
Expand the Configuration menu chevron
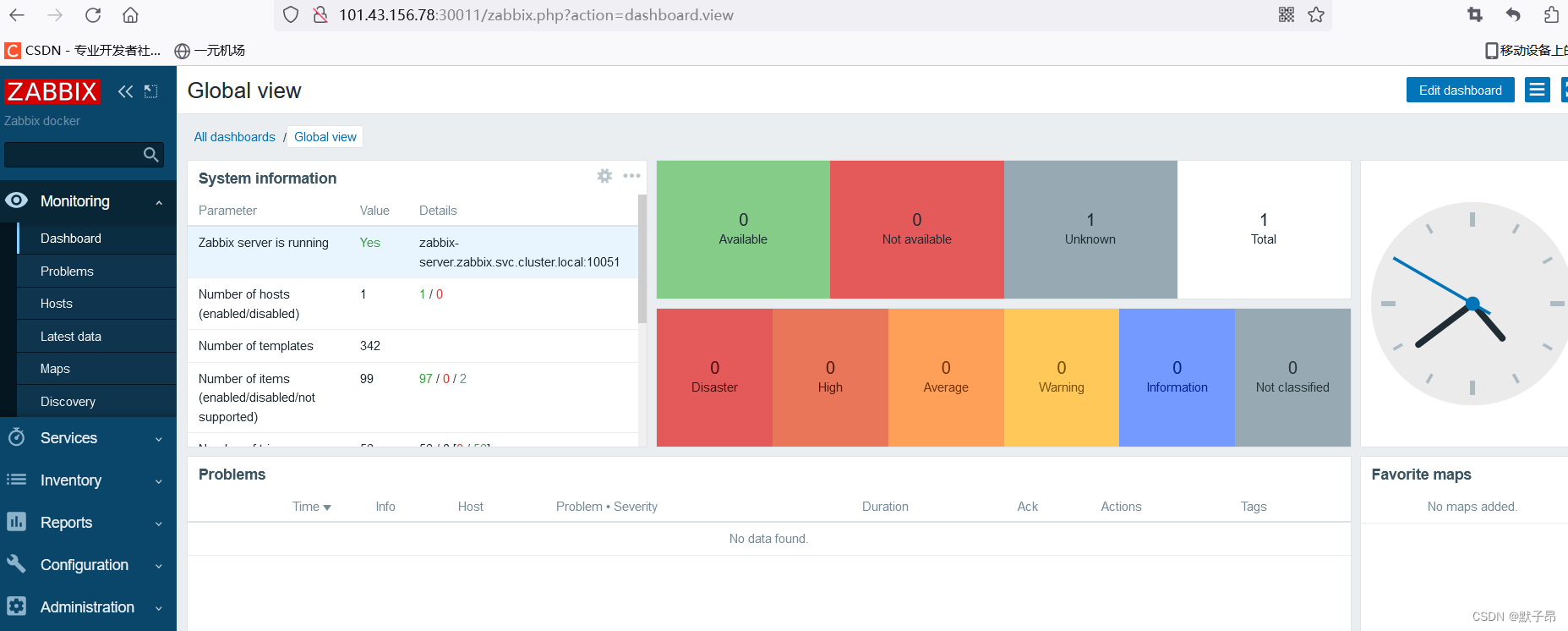point(159,566)
